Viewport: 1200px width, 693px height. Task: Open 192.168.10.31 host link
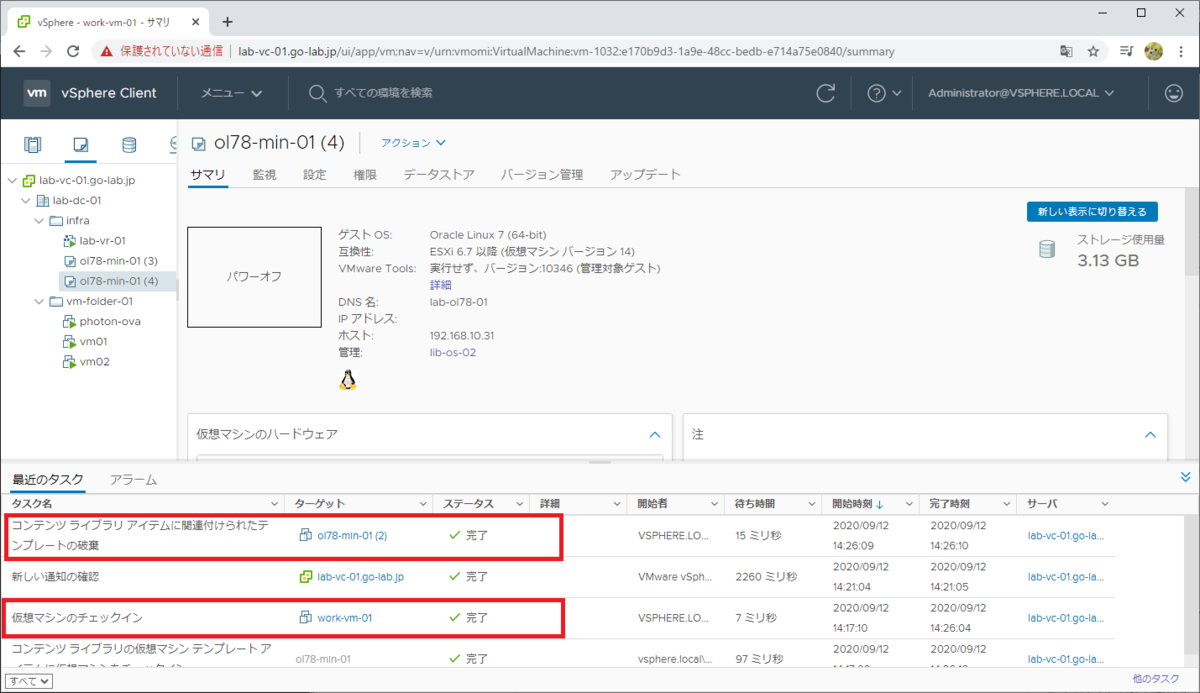pos(462,335)
